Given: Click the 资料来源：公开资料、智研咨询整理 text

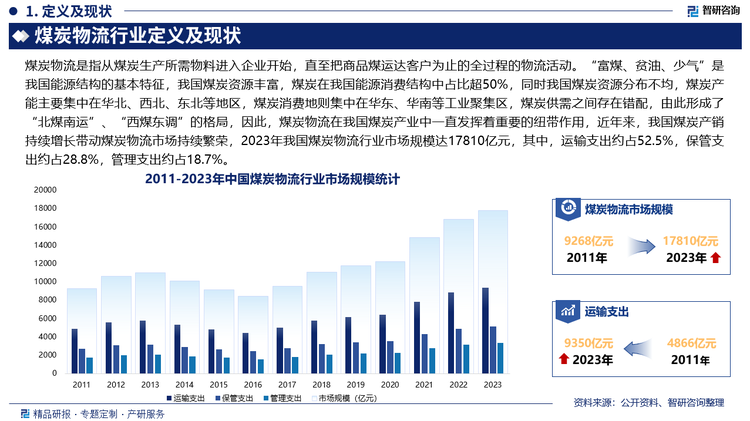Looking at the screenshot, I should coord(649,403).
